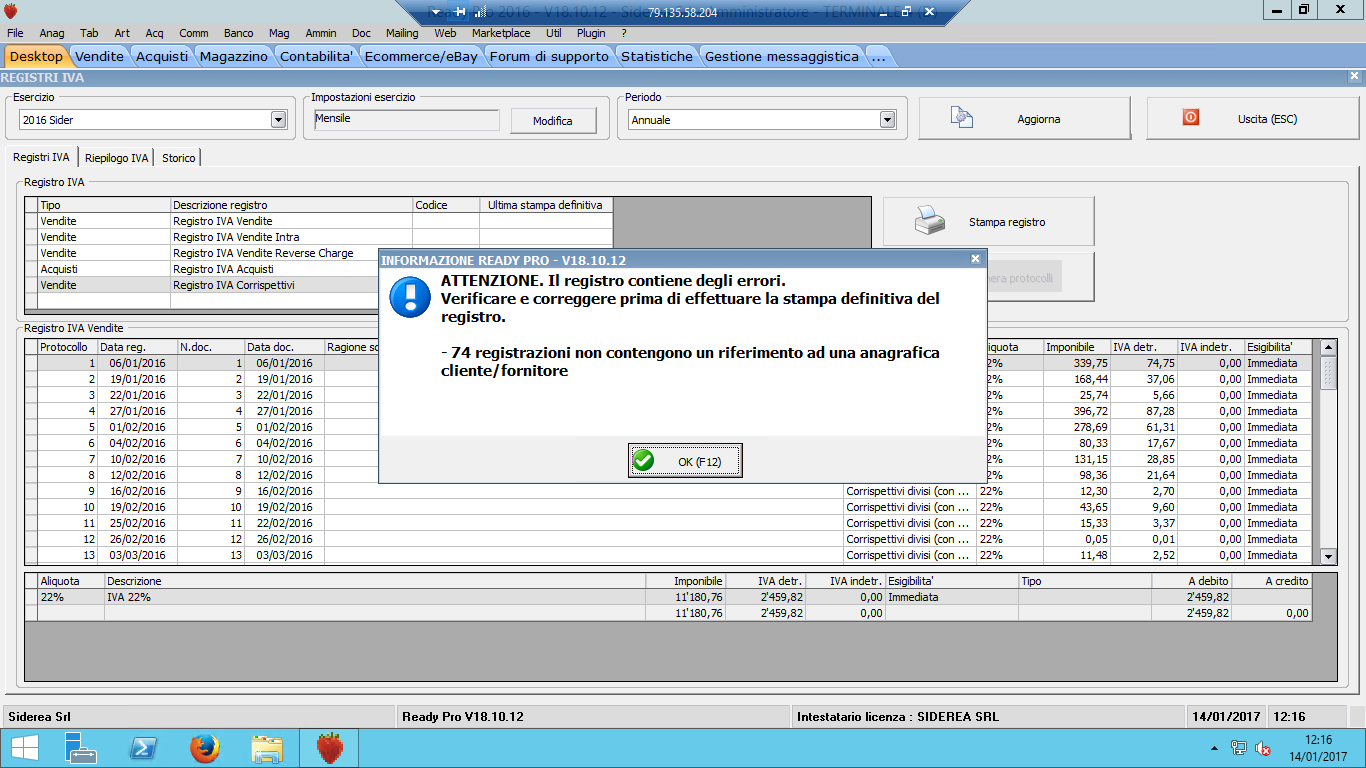
Task: Click the Protocollo column header
Action: 67,347
